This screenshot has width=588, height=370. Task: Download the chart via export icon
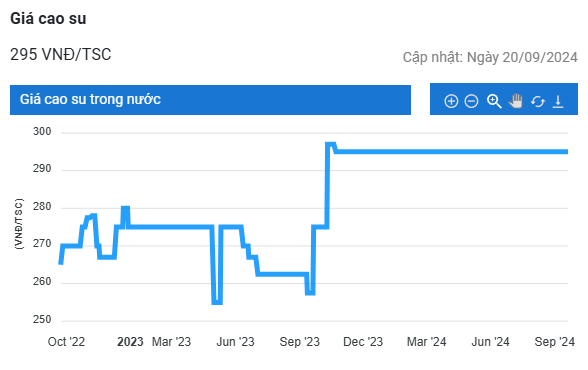558,101
